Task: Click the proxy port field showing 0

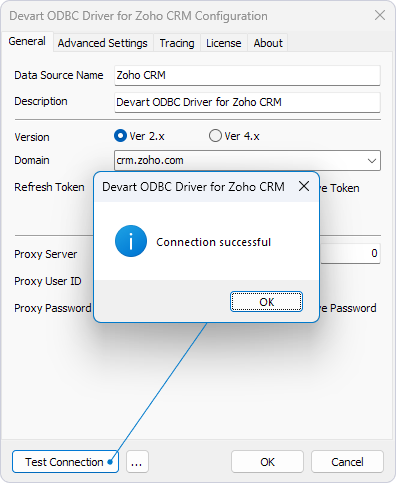Action: pyautogui.click(x=350, y=253)
